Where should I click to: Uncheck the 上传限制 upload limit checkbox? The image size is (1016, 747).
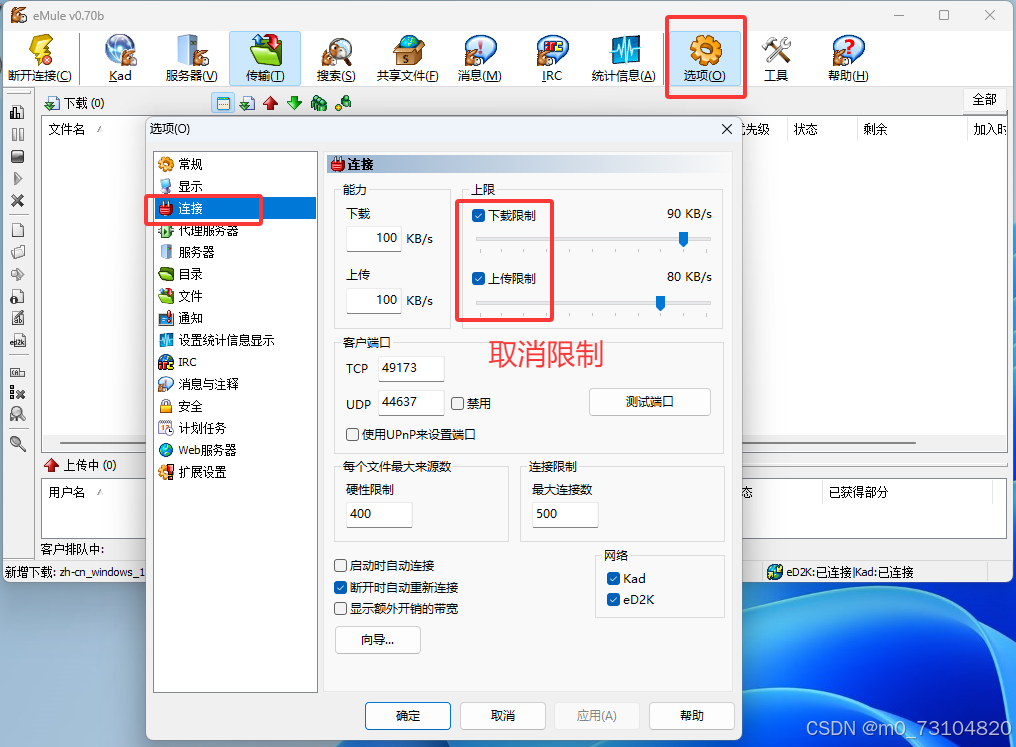tap(479, 279)
